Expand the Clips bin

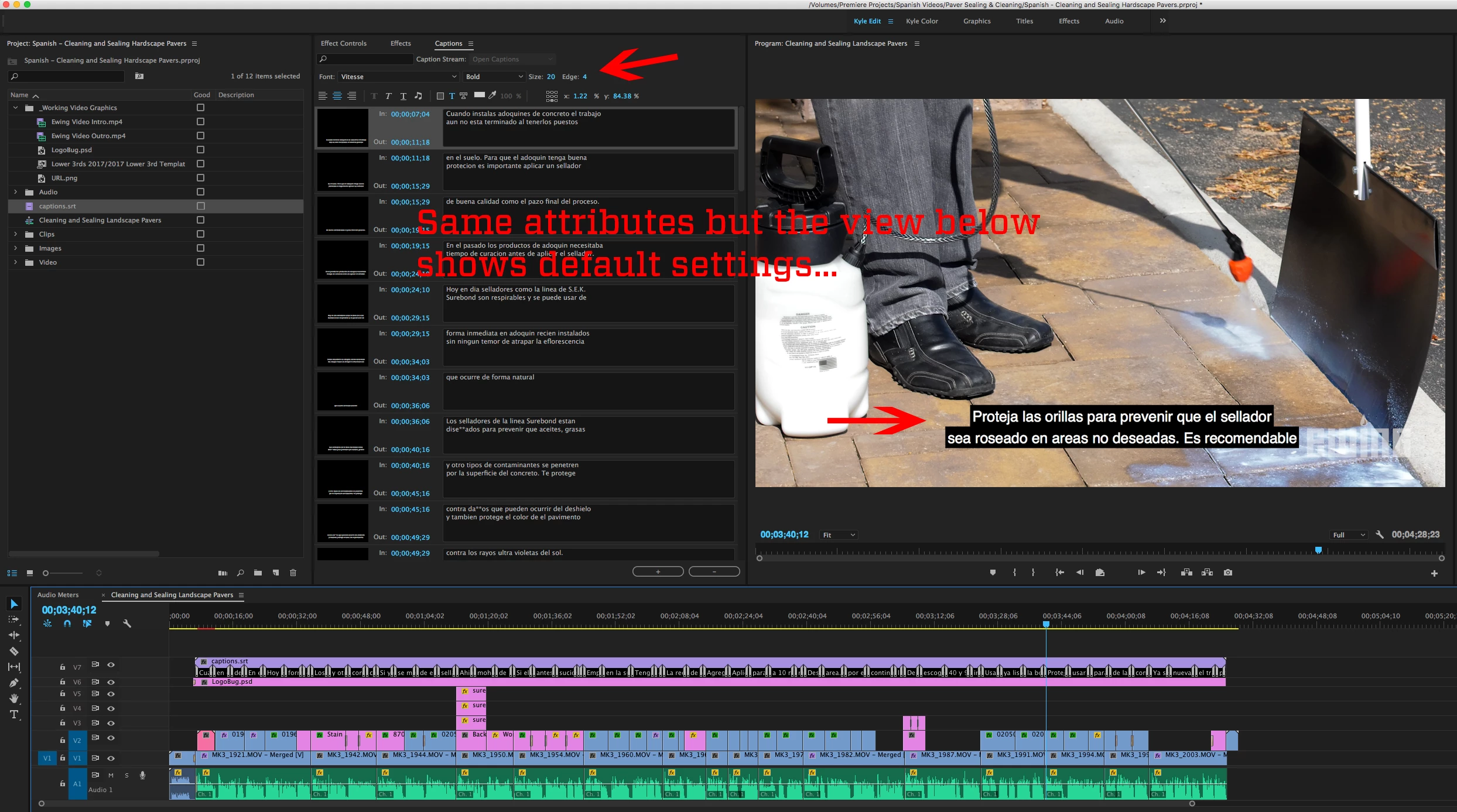pyautogui.click(x=16, y=234)
